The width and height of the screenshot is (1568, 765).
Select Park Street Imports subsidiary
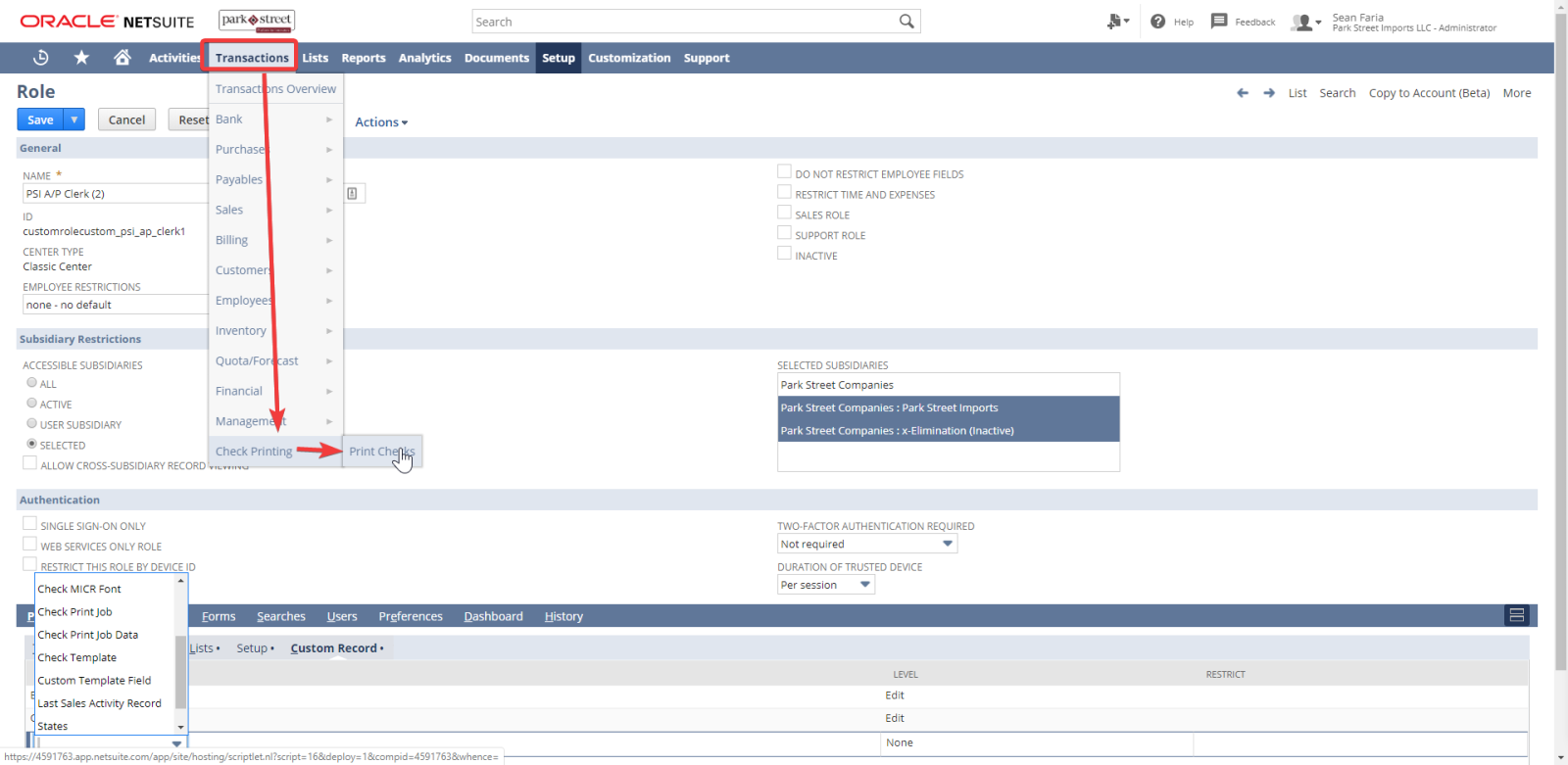click(949, 407)
